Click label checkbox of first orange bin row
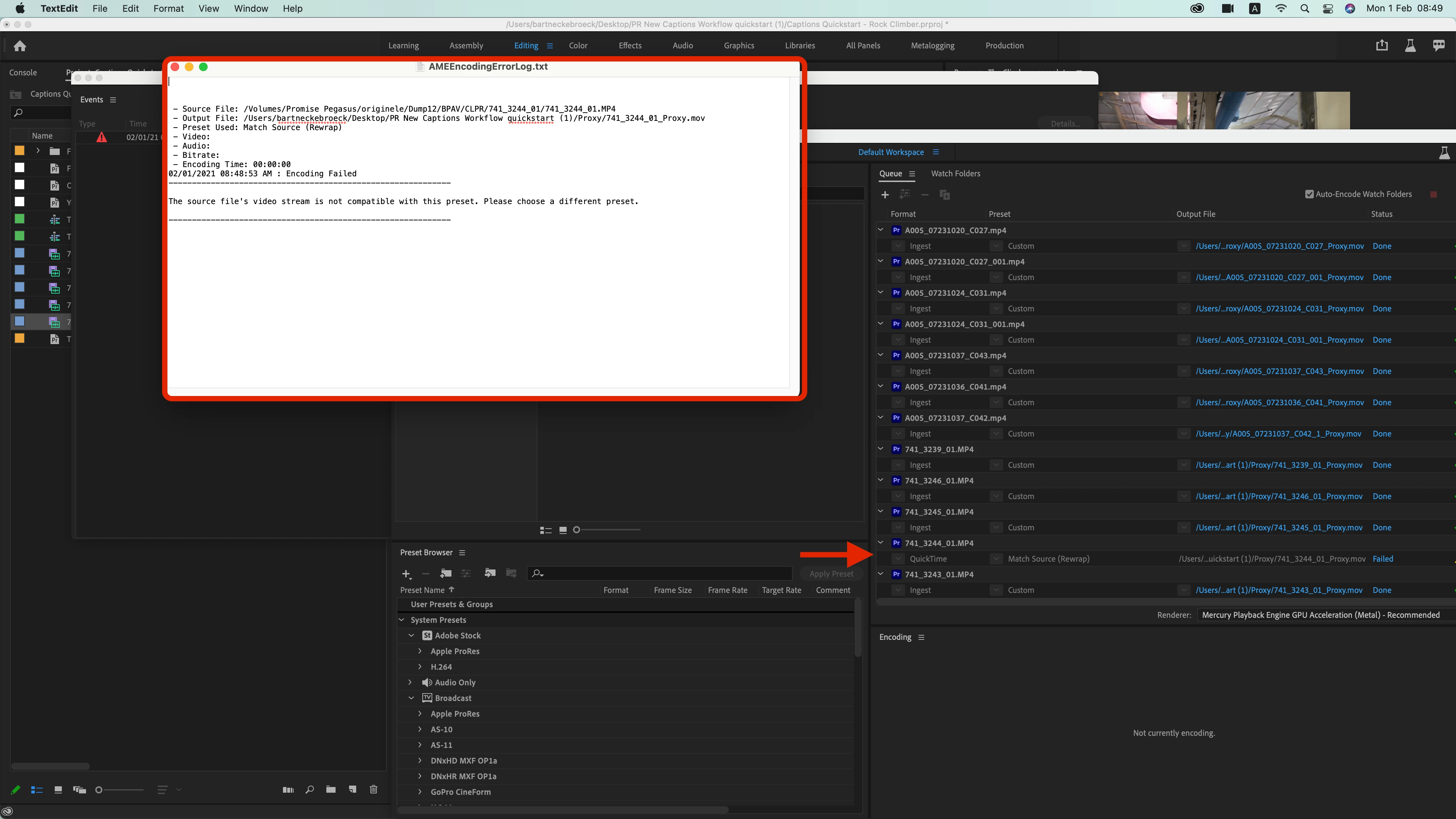1456x819 pixels. (x=19, y=150)
